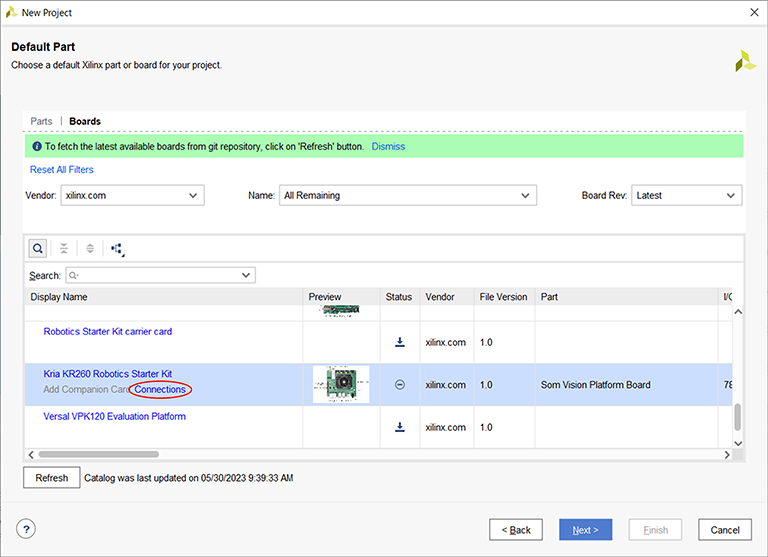This screenshot has width=768, height=557.
Task: Click the horizontal scrollbar thumb
Action: pyautogui.click(x=98, y=454)
